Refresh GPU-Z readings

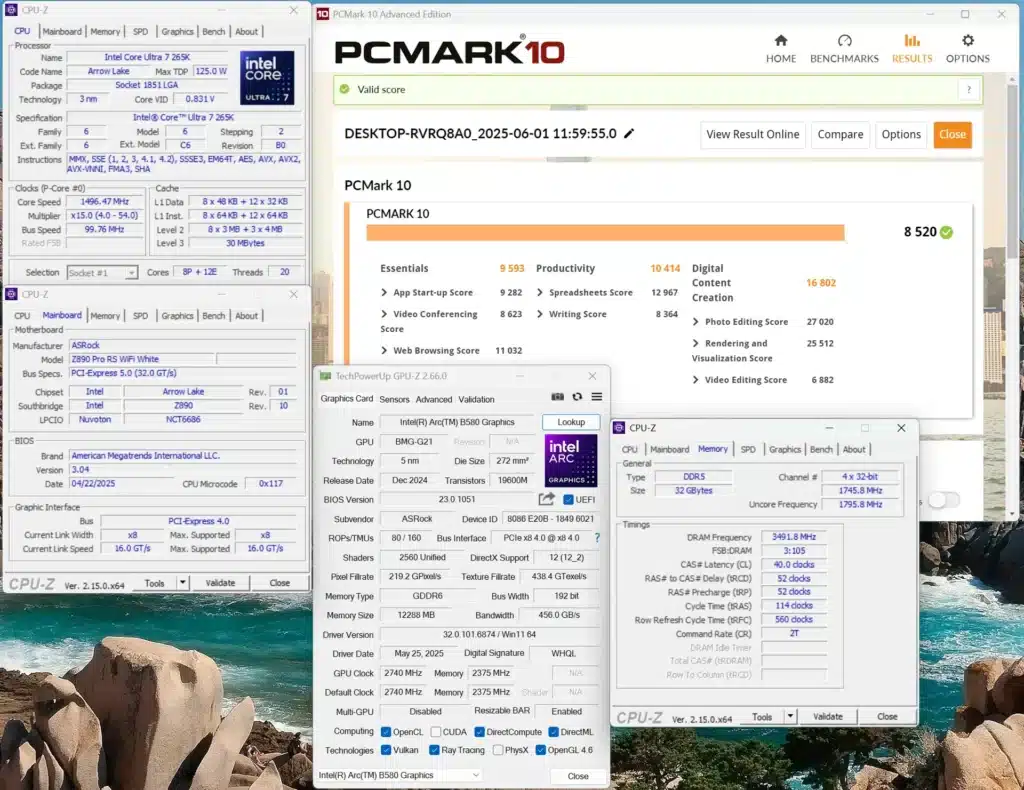(577, 396)
